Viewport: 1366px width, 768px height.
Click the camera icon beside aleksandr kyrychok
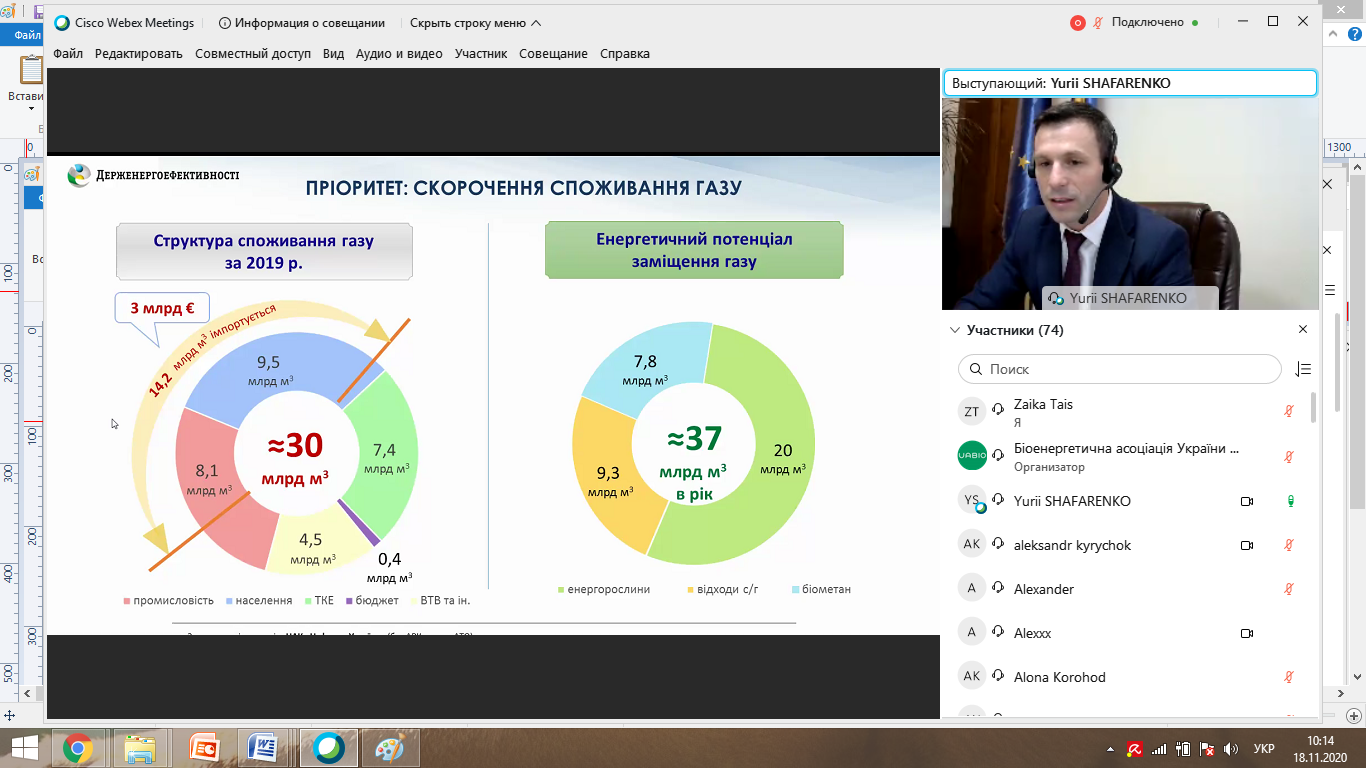coord(1247,545)
